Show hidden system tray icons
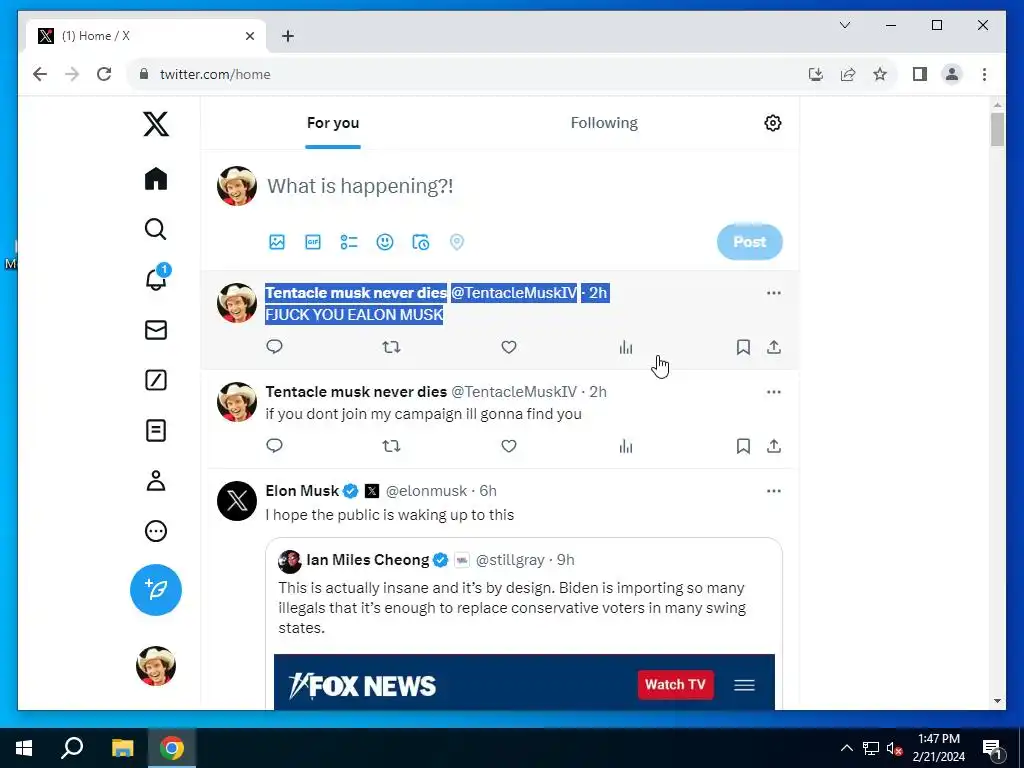 [x=846, y=748]
